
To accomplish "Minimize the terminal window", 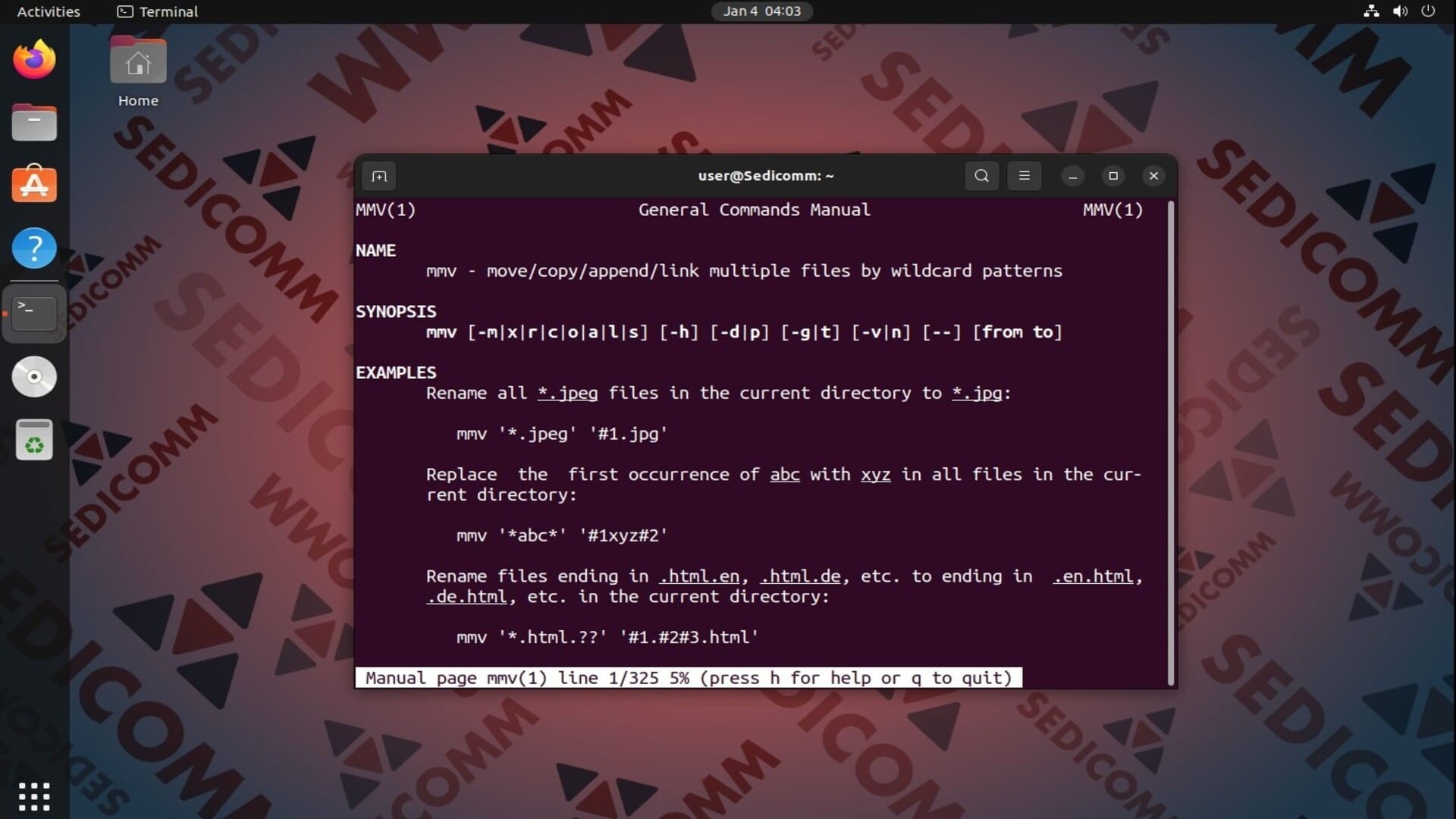I will pos(1072,176).
